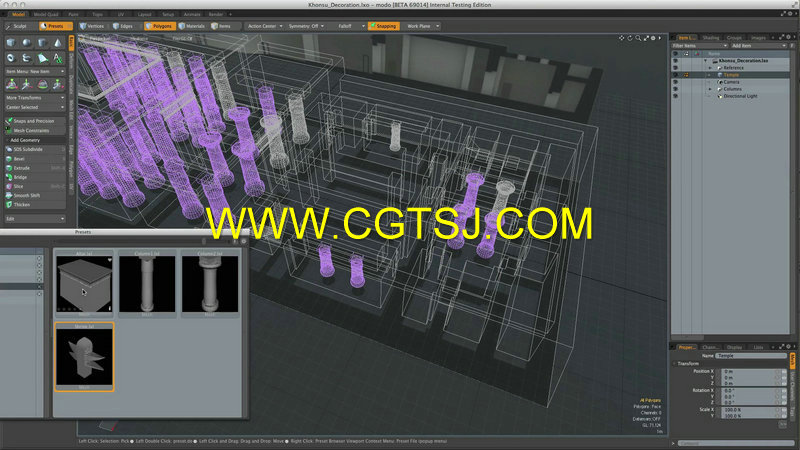Toggle visibility eye for Columns item
Image resolution: width=800 pixels, height=450 pixels.
point(676,89)
